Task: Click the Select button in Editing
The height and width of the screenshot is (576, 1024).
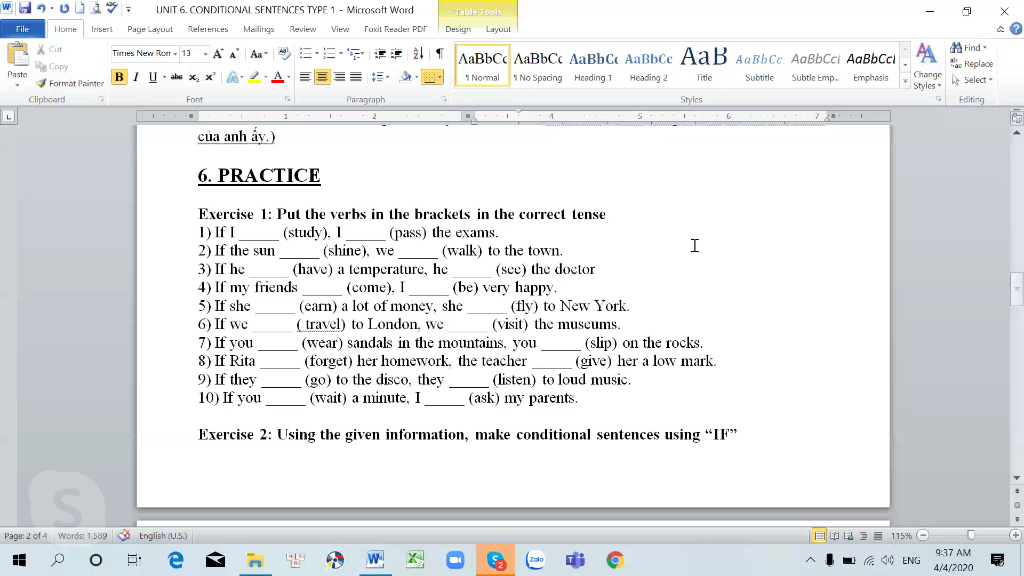Action: [972, 80]
